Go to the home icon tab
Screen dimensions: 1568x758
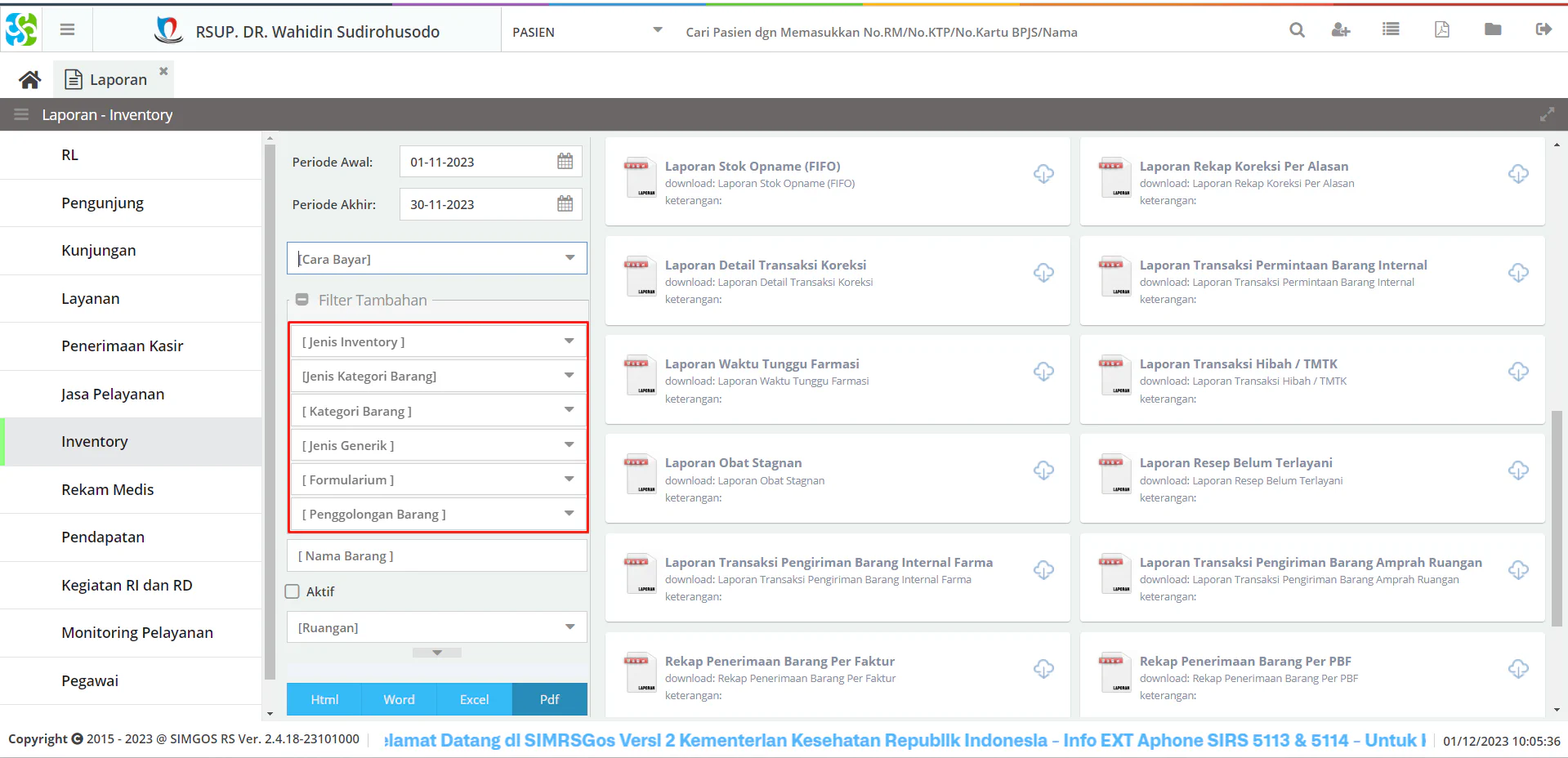point(30,79)
